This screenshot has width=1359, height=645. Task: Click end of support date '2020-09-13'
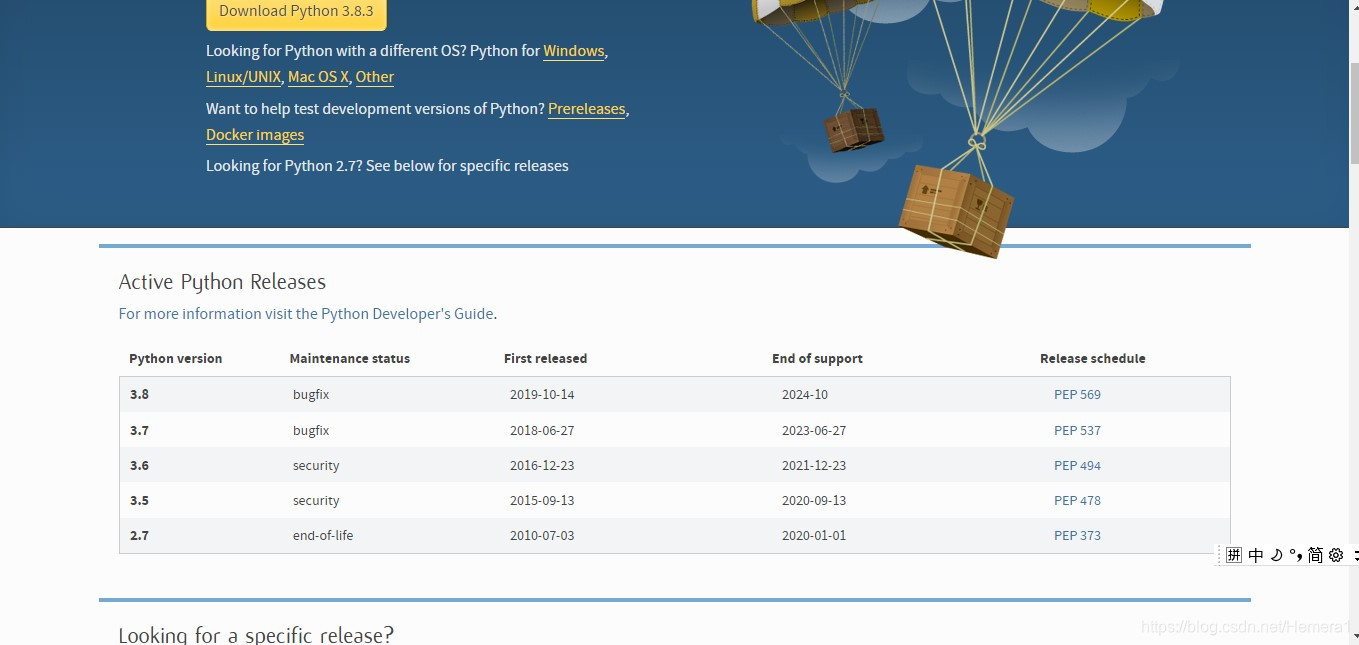pyautogui.click(x=814, y=501)
